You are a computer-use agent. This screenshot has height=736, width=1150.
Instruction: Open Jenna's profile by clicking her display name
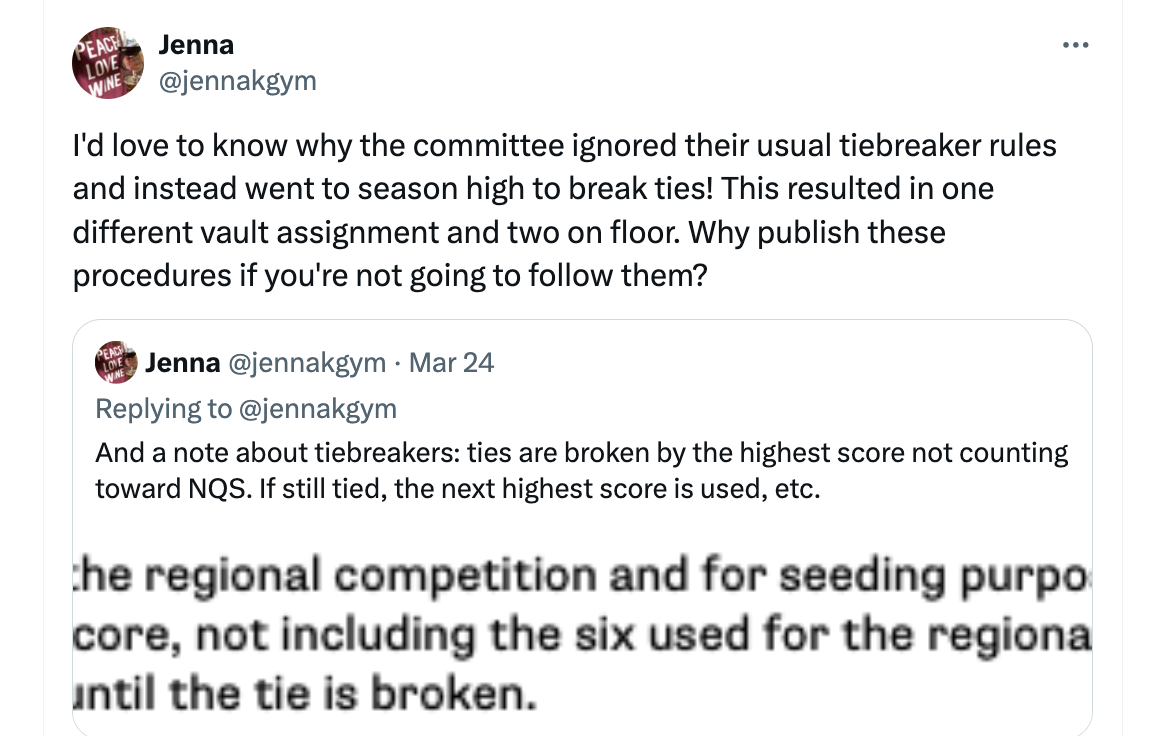click(x=196, y=44)
